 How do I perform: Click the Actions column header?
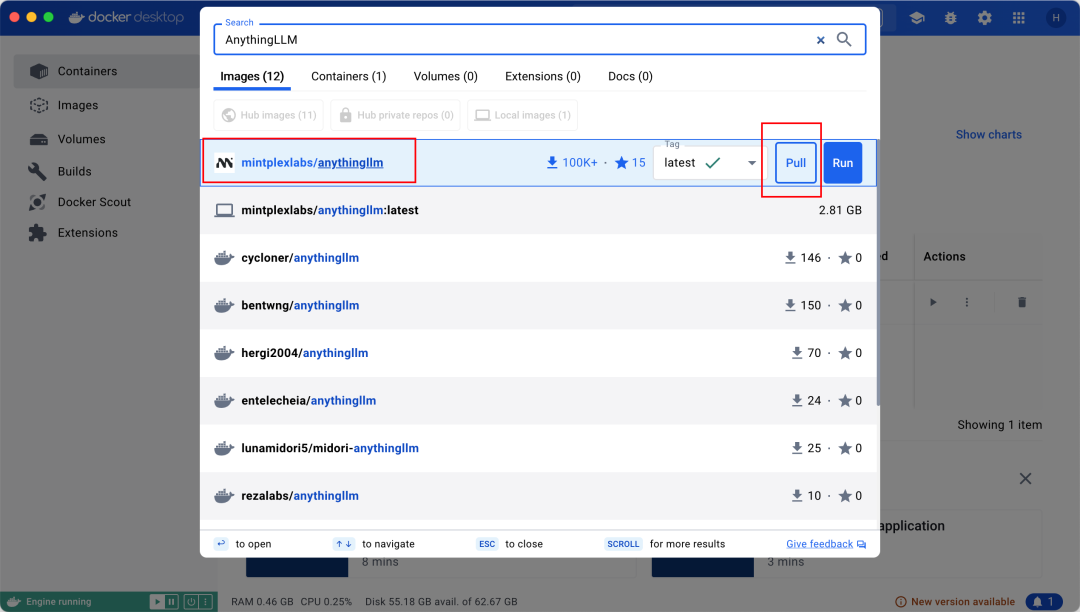944,257
